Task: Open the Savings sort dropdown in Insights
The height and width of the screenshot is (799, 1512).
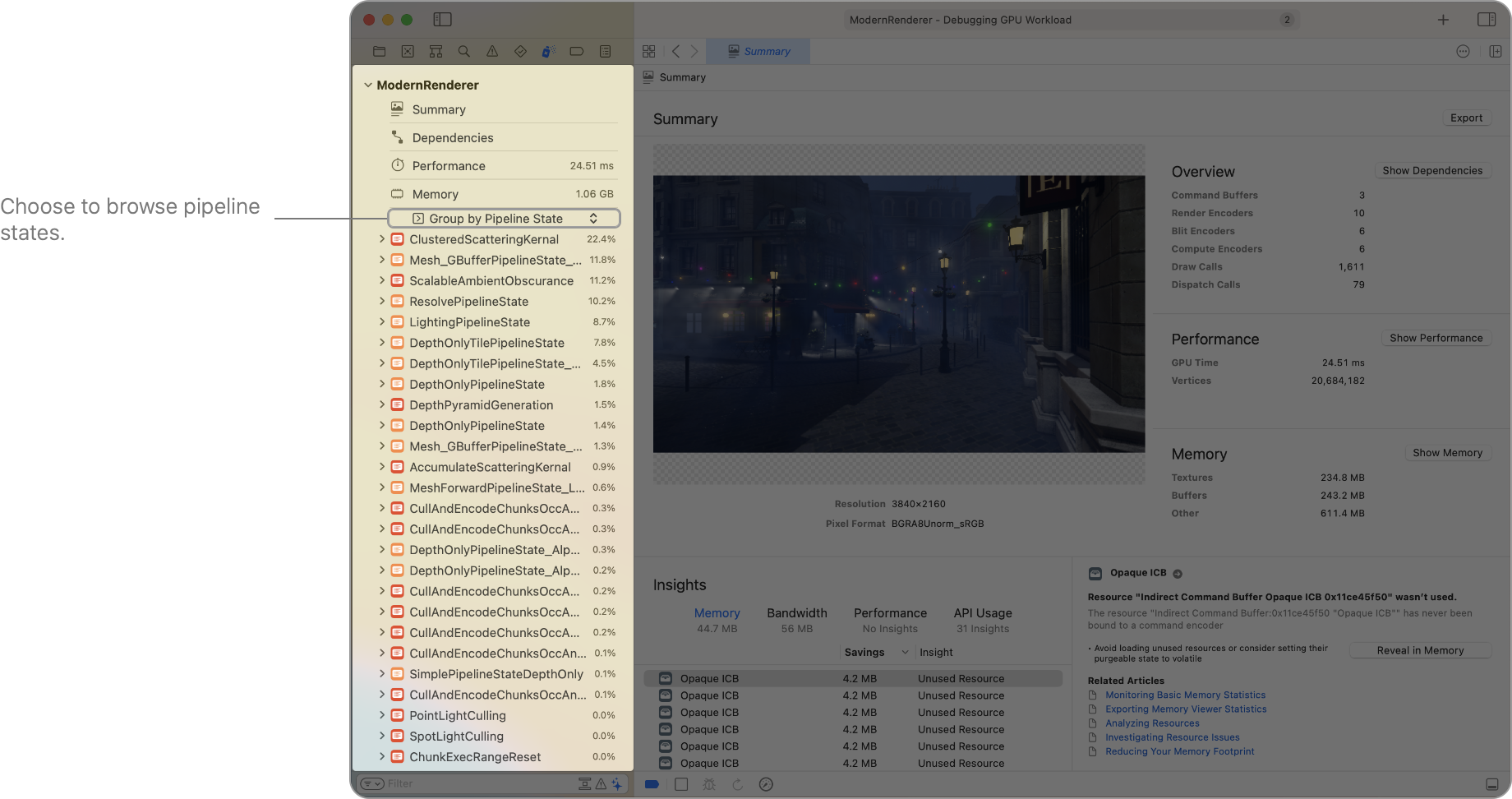Action: pos(874,652)
